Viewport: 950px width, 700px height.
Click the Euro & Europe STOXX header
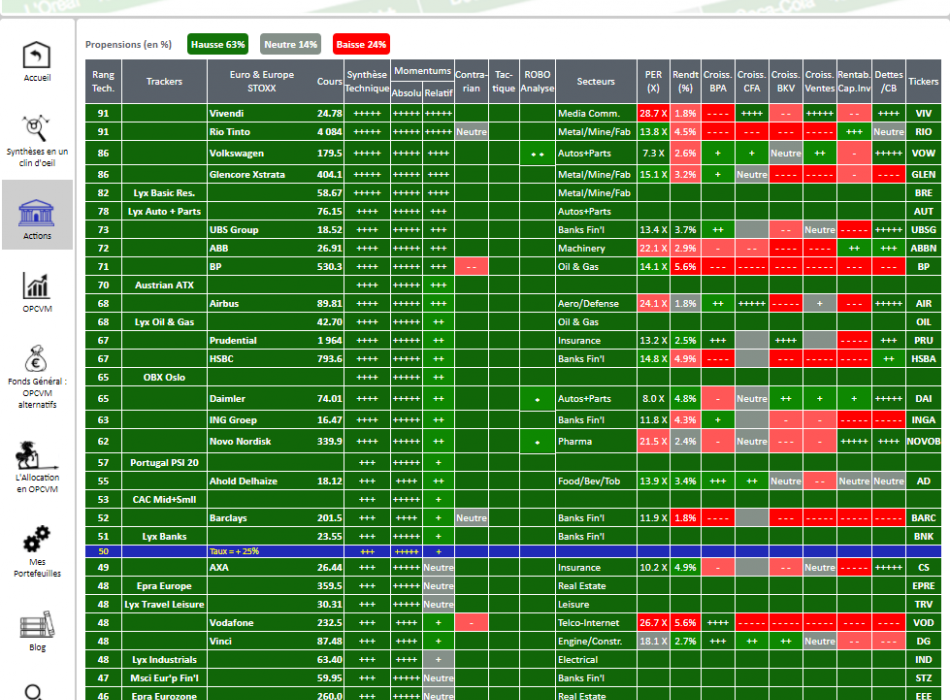click(262, 81)
